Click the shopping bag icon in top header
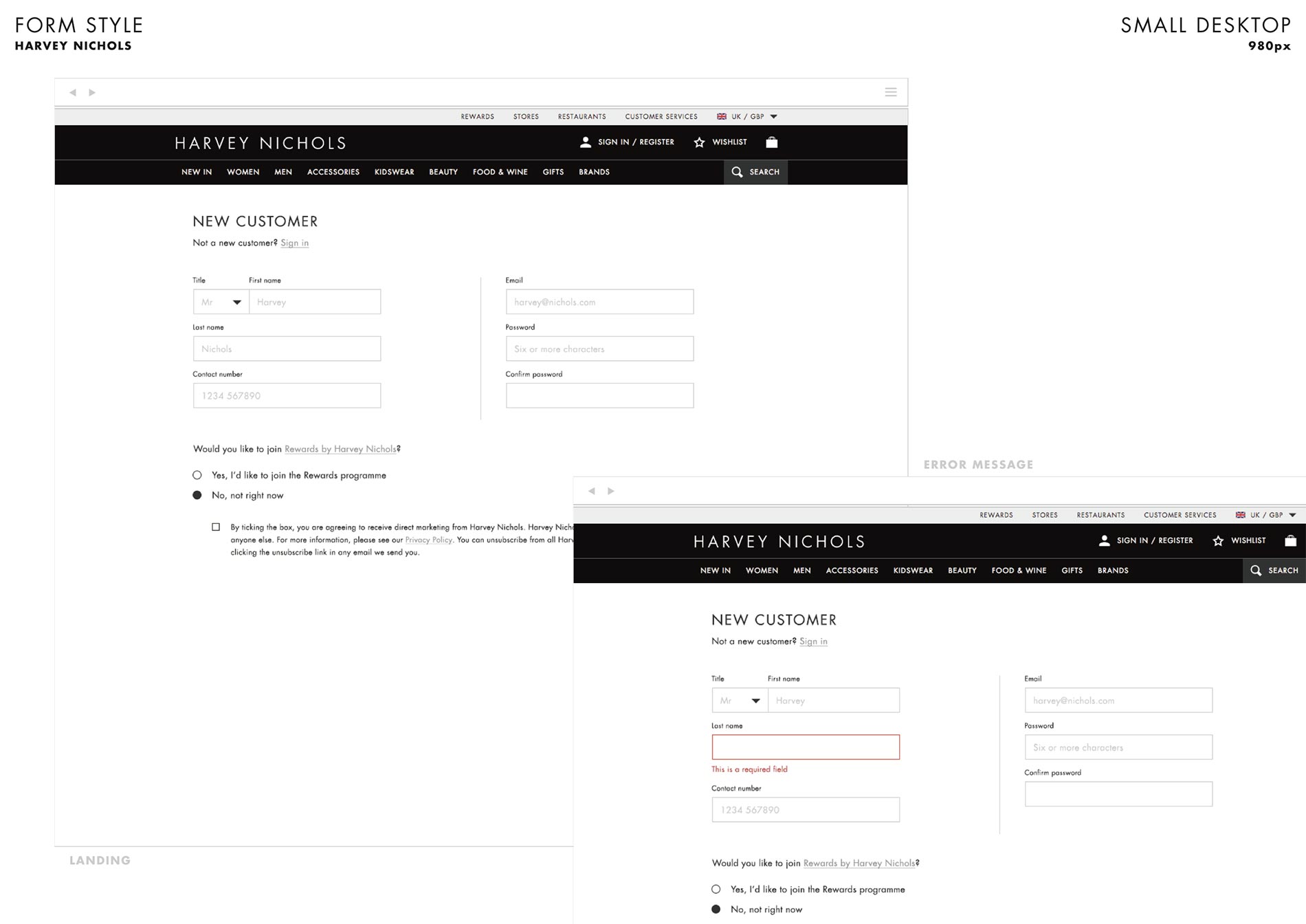1306x924 pixels. [x=772, y=142]
